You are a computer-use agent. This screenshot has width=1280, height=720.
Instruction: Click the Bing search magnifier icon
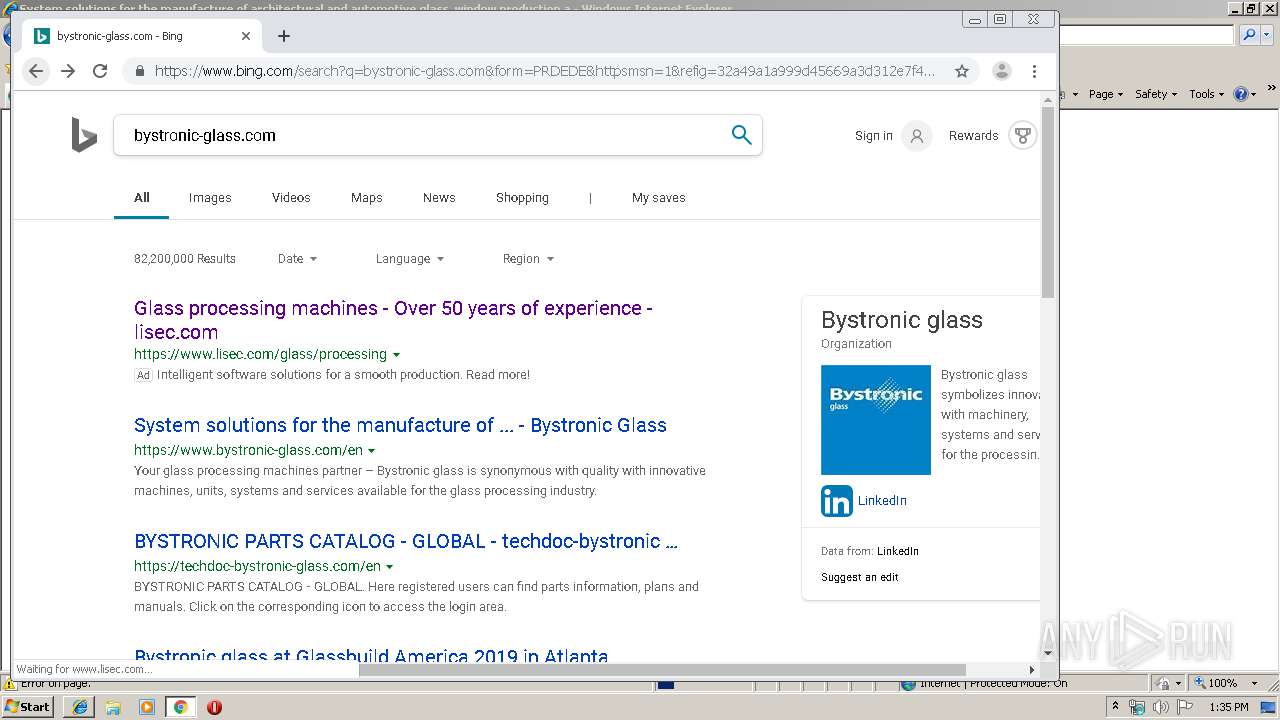point(741,135)
